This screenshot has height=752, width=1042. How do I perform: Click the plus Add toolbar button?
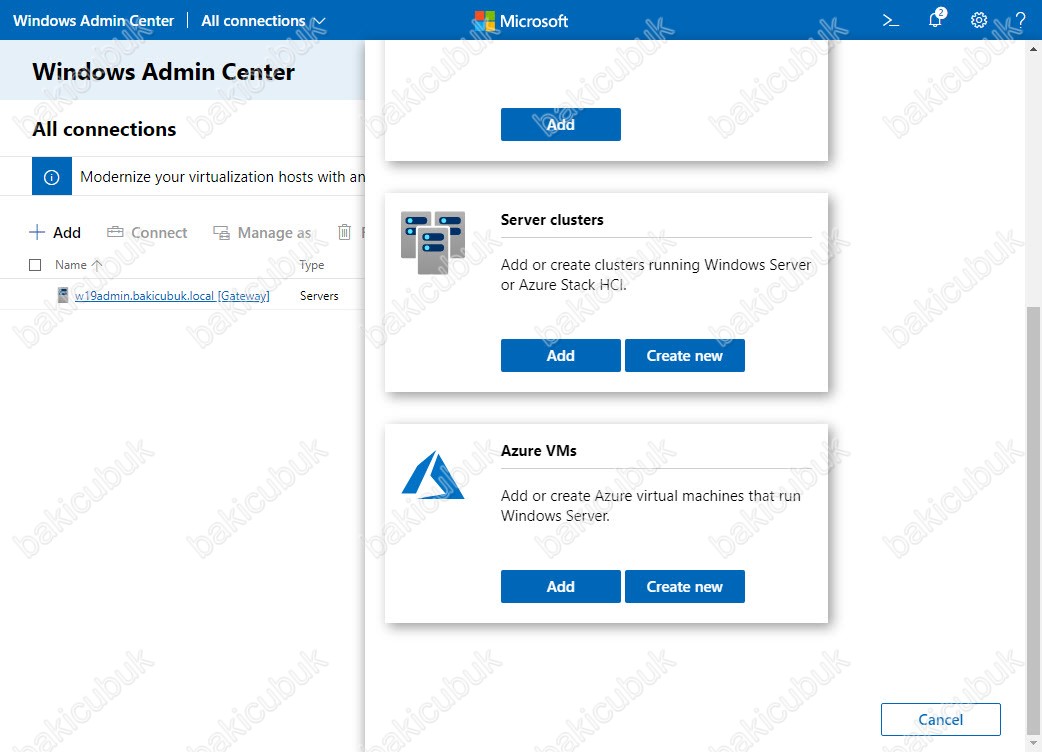click(x=55, y=233)
